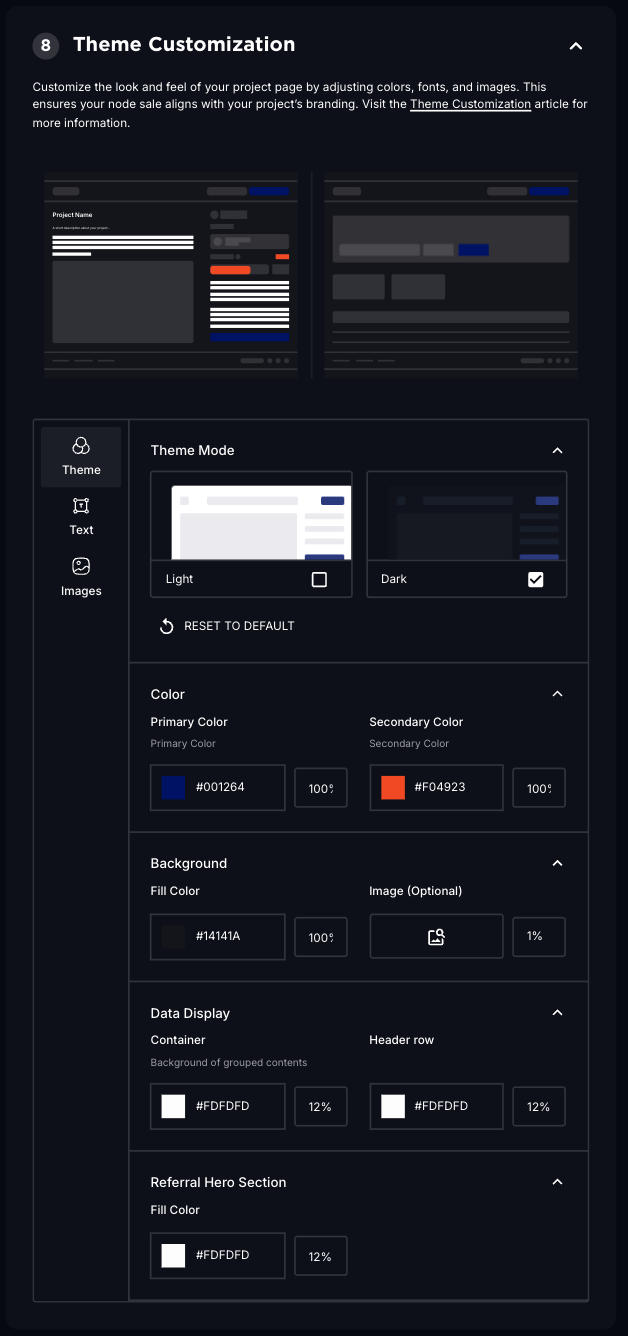Open the Images tab in sidebar
The image size is (628, 1336).
coord(81,578)
